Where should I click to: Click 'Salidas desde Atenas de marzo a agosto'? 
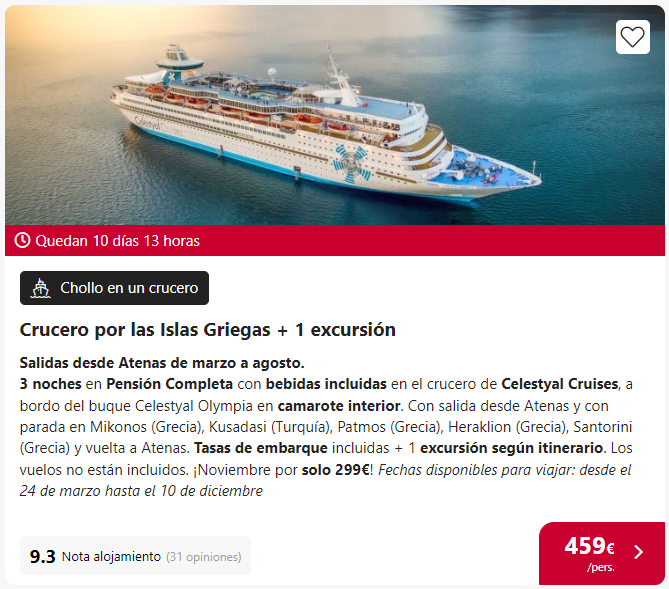pos(162,363)
